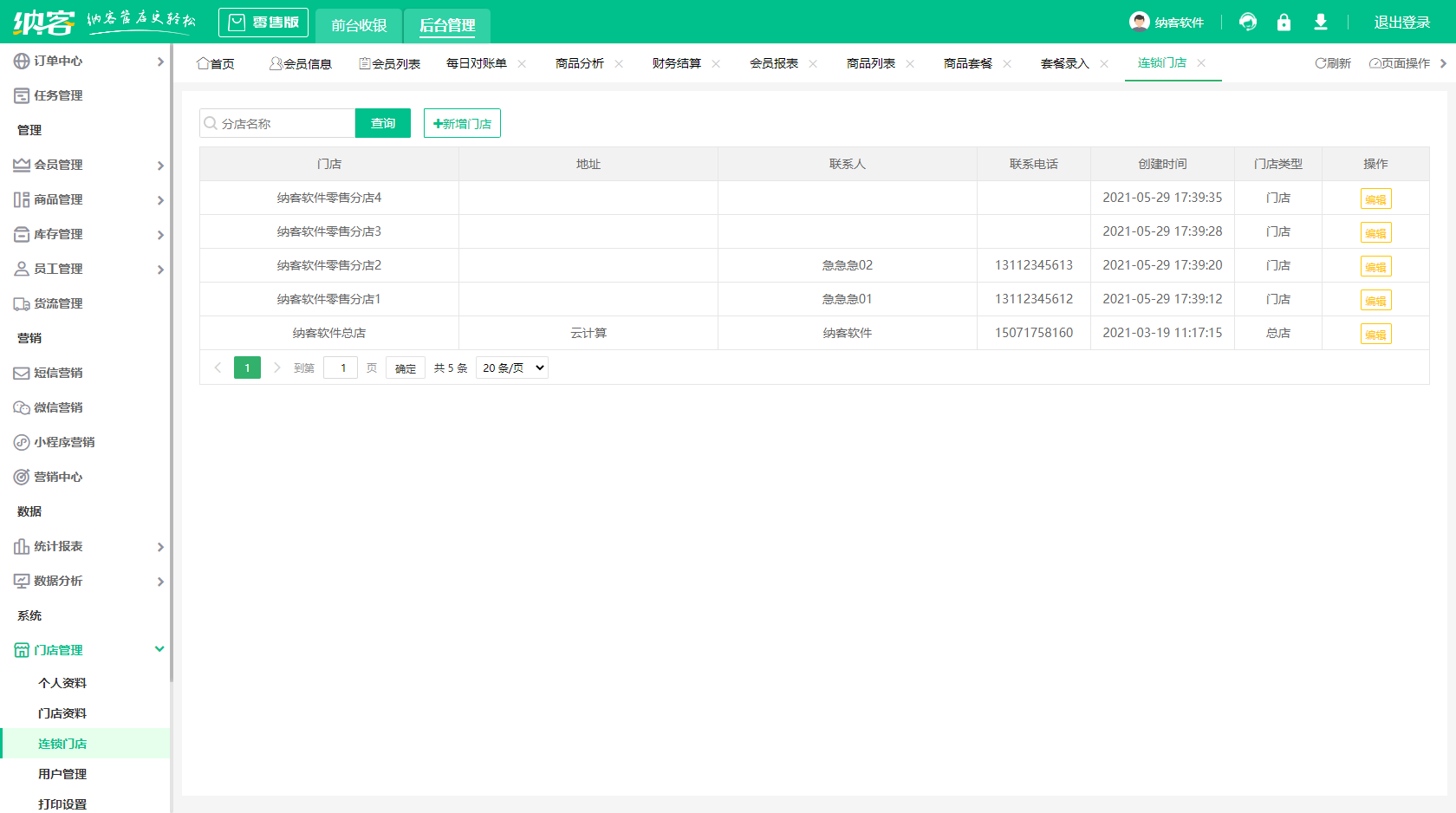This screenshot has height=813, width=1456.
Task: Expand the 库存管理 sidebar menu
Action: 160,234
